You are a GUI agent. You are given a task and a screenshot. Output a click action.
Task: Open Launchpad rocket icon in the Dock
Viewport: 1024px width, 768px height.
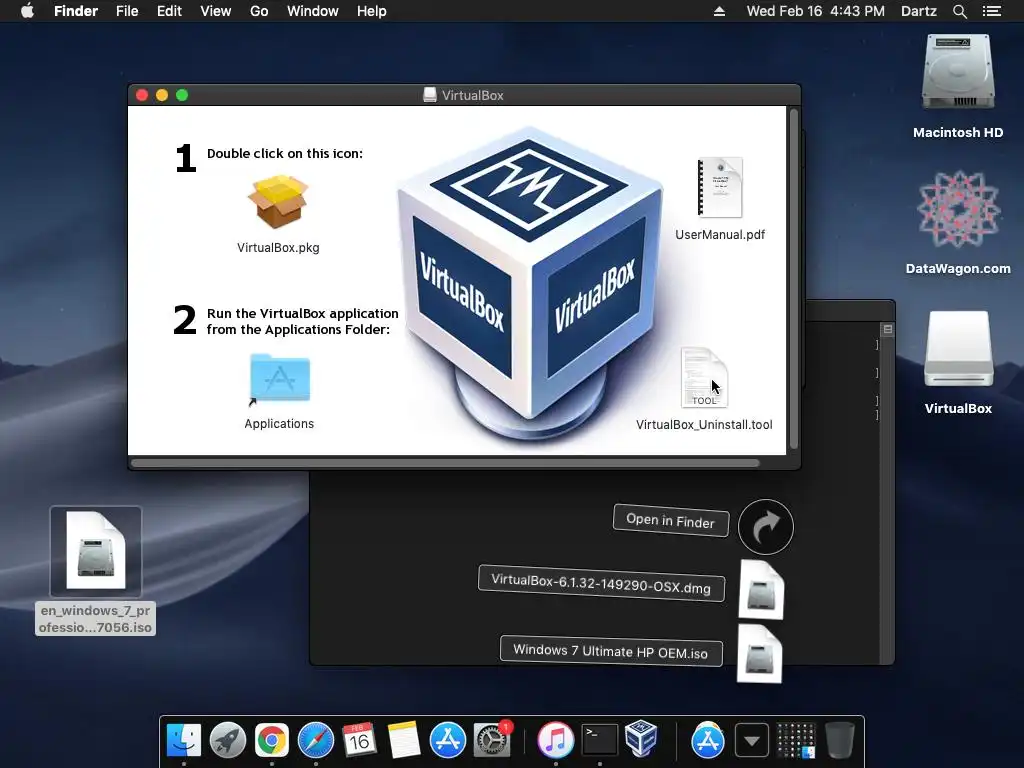tap(227, 740)
